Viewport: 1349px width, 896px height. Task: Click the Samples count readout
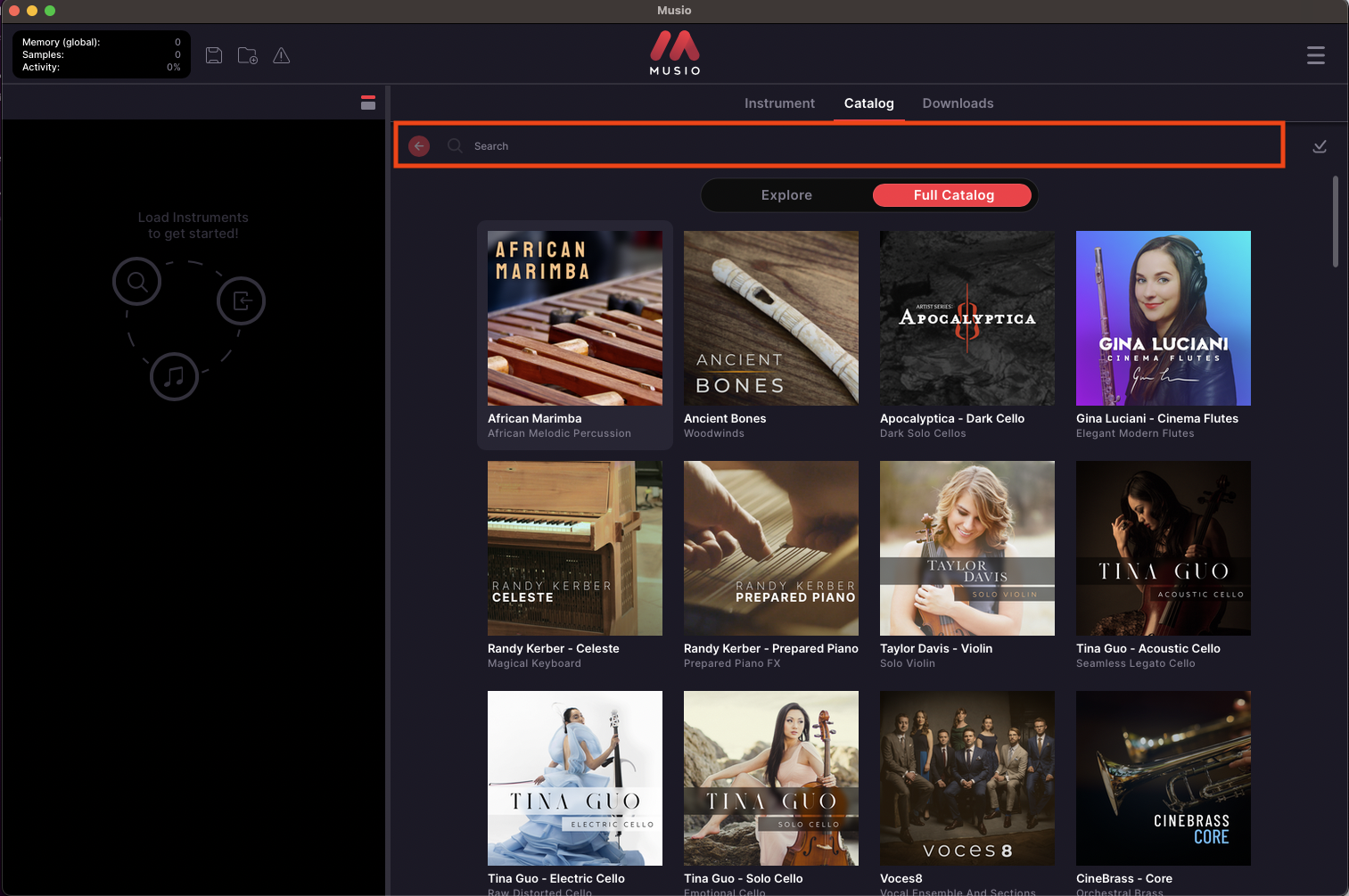click(101, 54)
